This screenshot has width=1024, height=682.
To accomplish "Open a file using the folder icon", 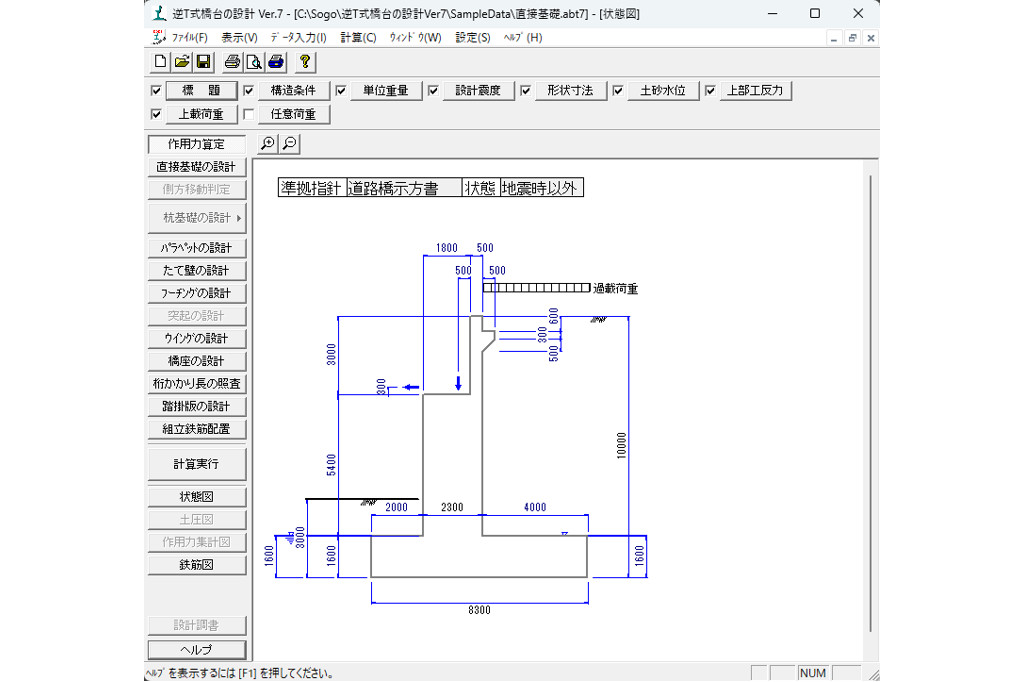I will 182,62.
